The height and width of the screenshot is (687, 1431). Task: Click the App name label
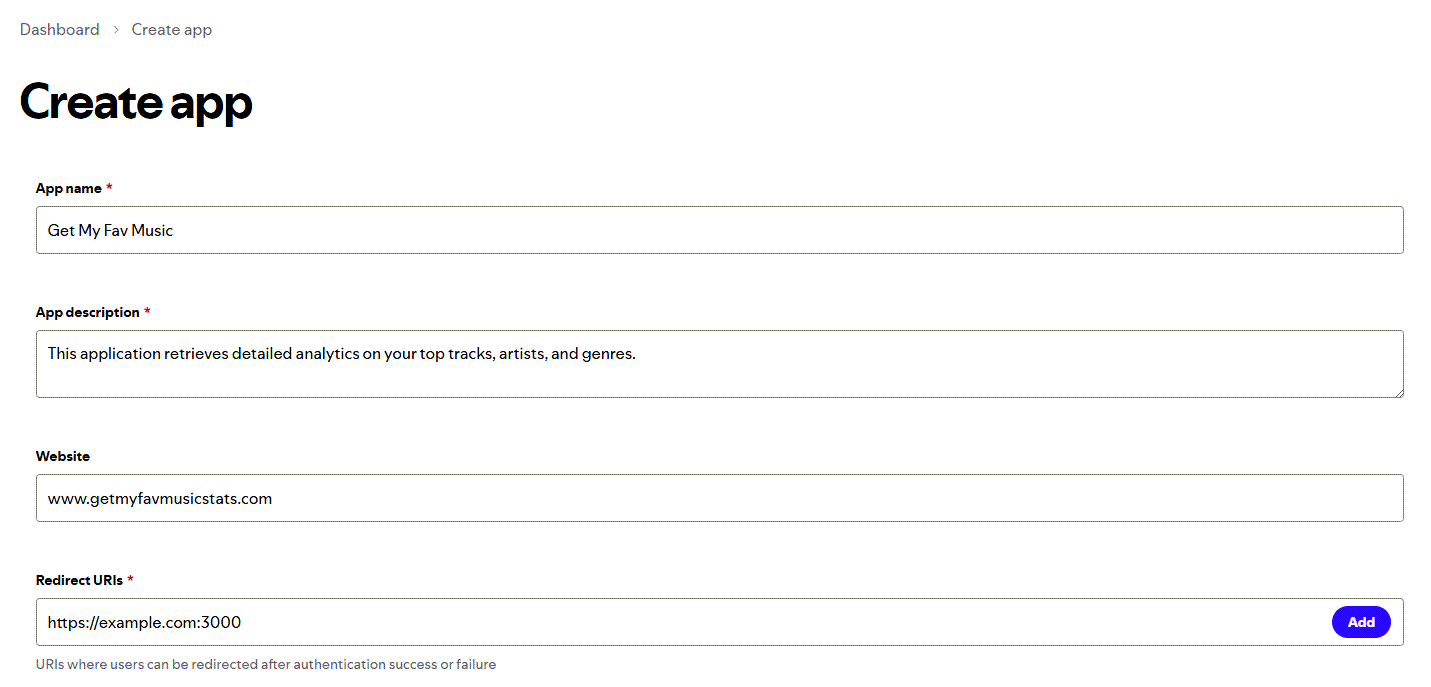point(67,188)
